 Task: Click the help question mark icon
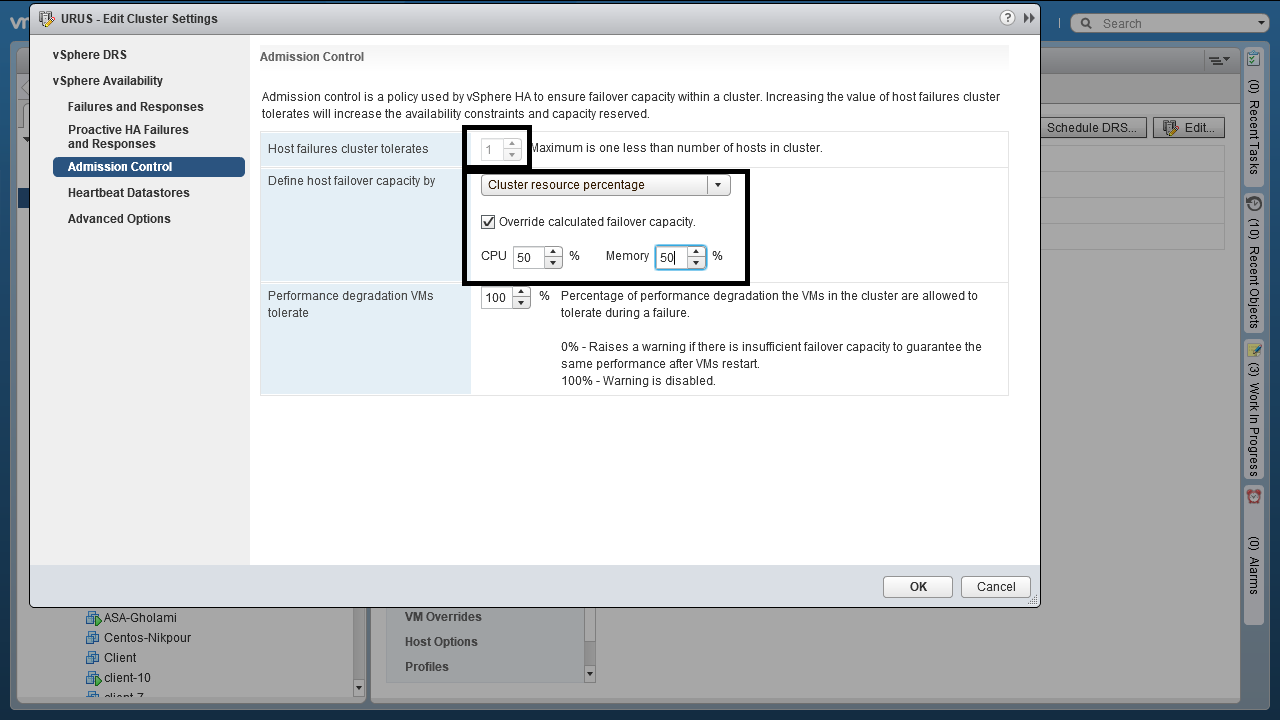click(x=1007, y=18)
